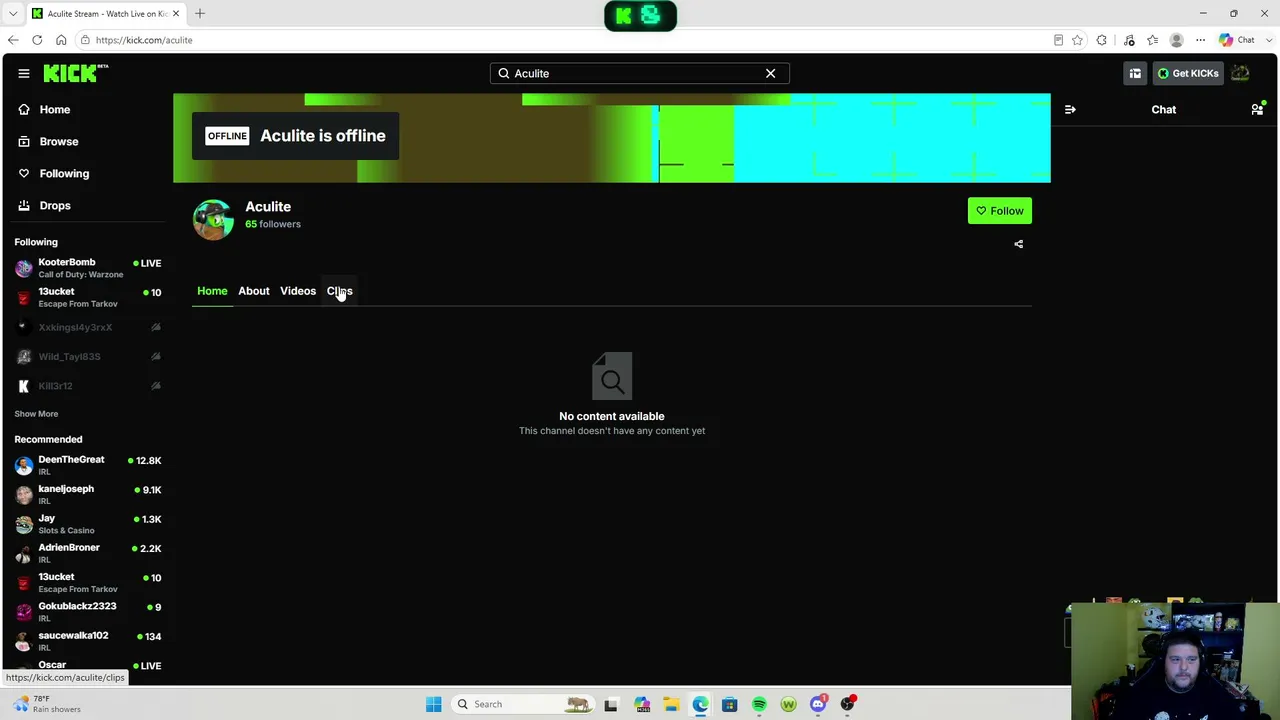Open Browse in the left sidebar
1280x720 pixels.
(48, 141)
